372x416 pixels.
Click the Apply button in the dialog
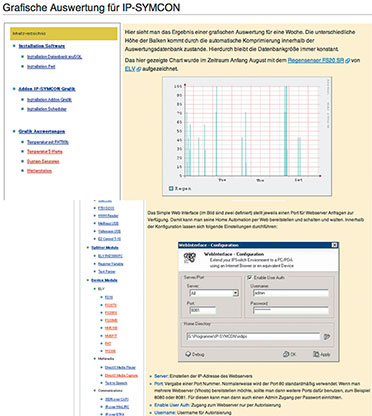click(322, 354)
